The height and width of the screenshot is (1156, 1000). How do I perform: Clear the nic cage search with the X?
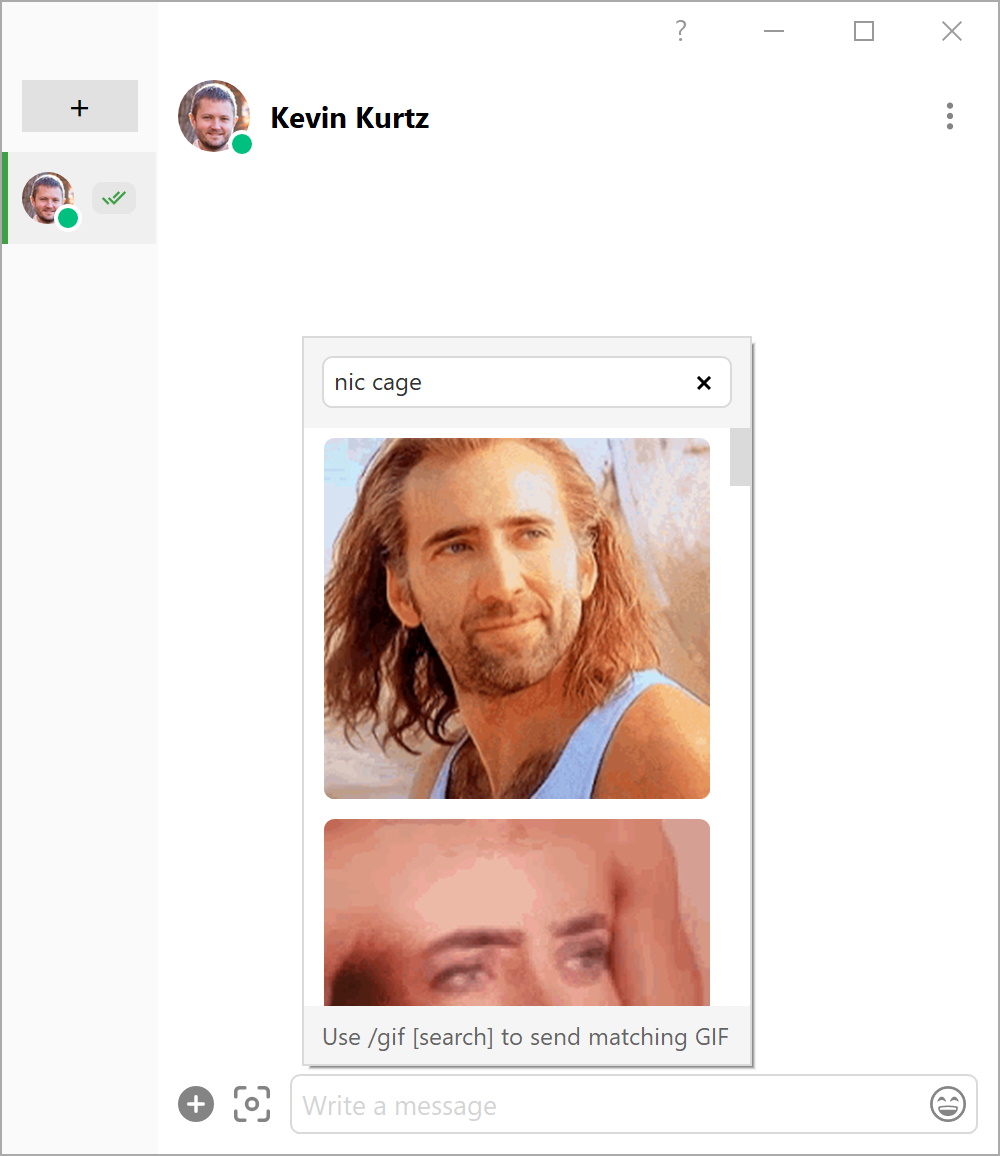[703, 382]
